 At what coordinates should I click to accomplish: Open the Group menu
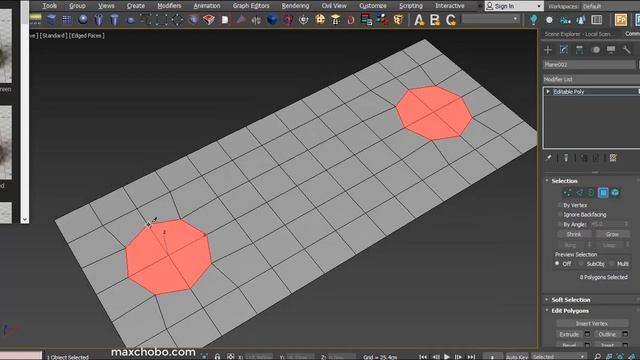tap(77, 6)
